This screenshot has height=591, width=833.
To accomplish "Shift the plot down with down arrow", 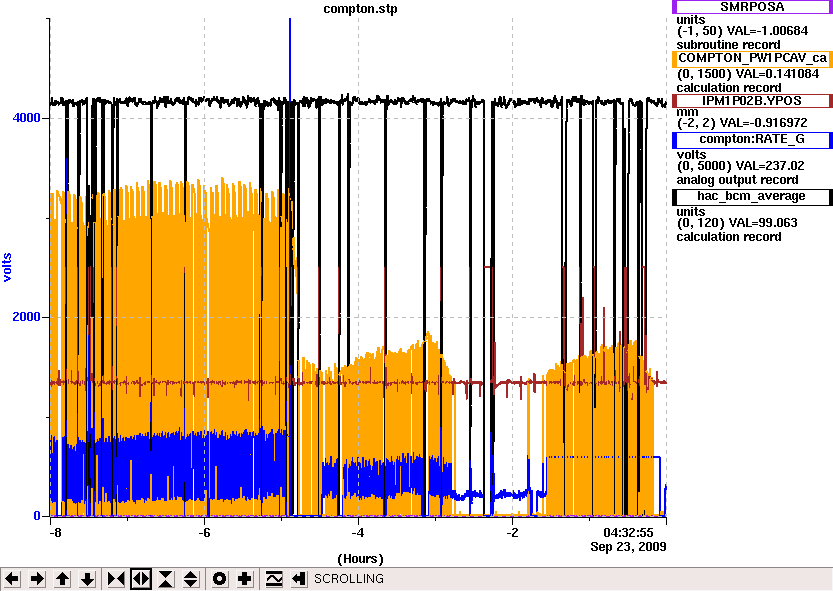I will (88, 579).
